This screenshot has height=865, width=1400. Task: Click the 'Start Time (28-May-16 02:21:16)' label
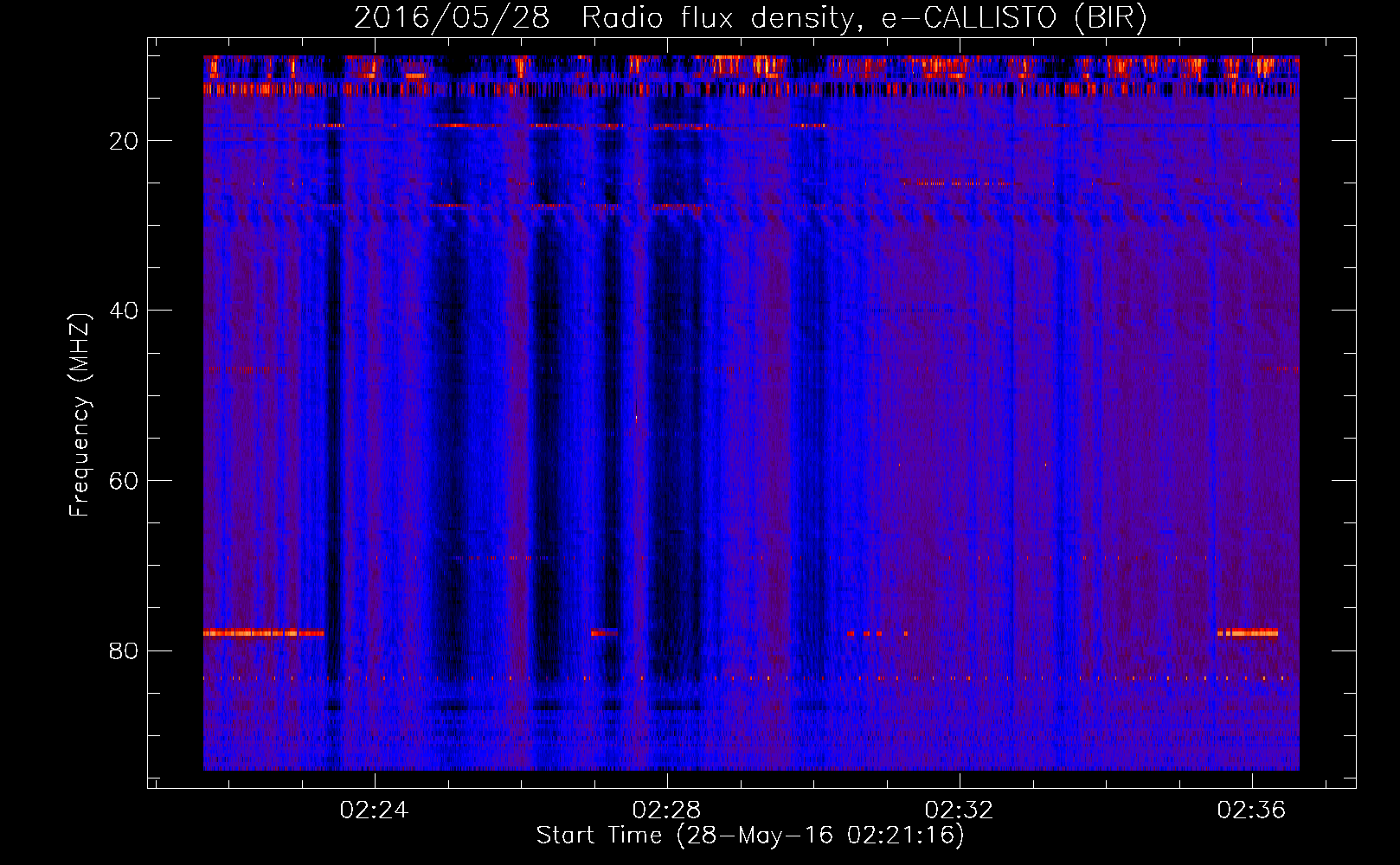coord(750,836)
